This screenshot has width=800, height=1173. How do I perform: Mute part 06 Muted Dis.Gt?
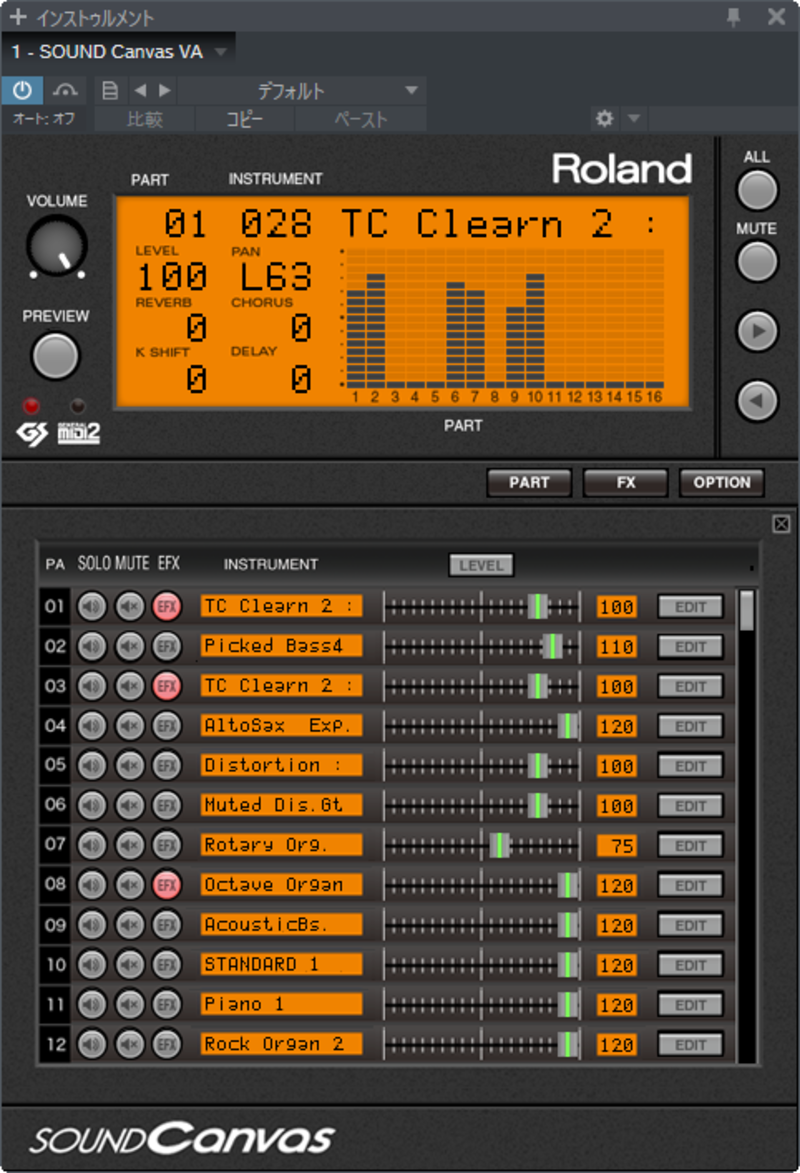click(x=129, y=805)
